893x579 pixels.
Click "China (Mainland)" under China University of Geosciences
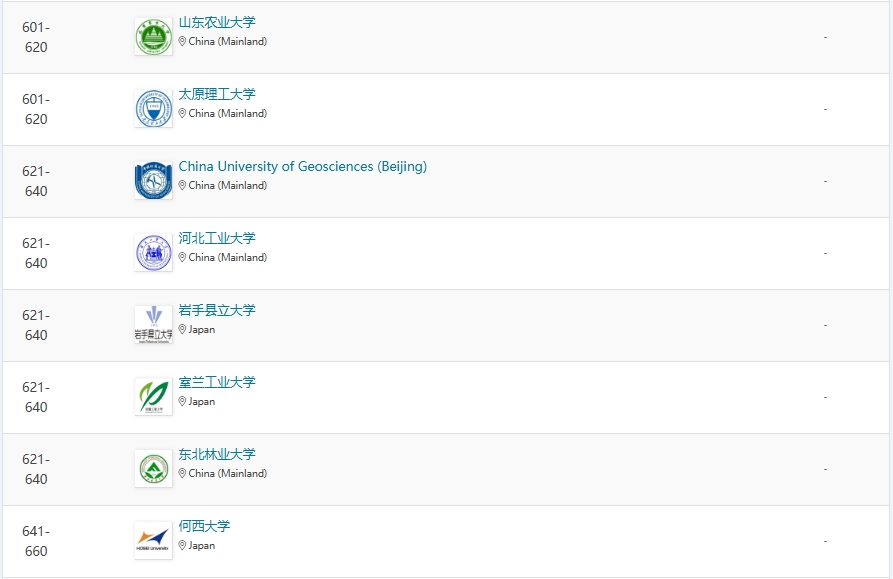[228, 186]
